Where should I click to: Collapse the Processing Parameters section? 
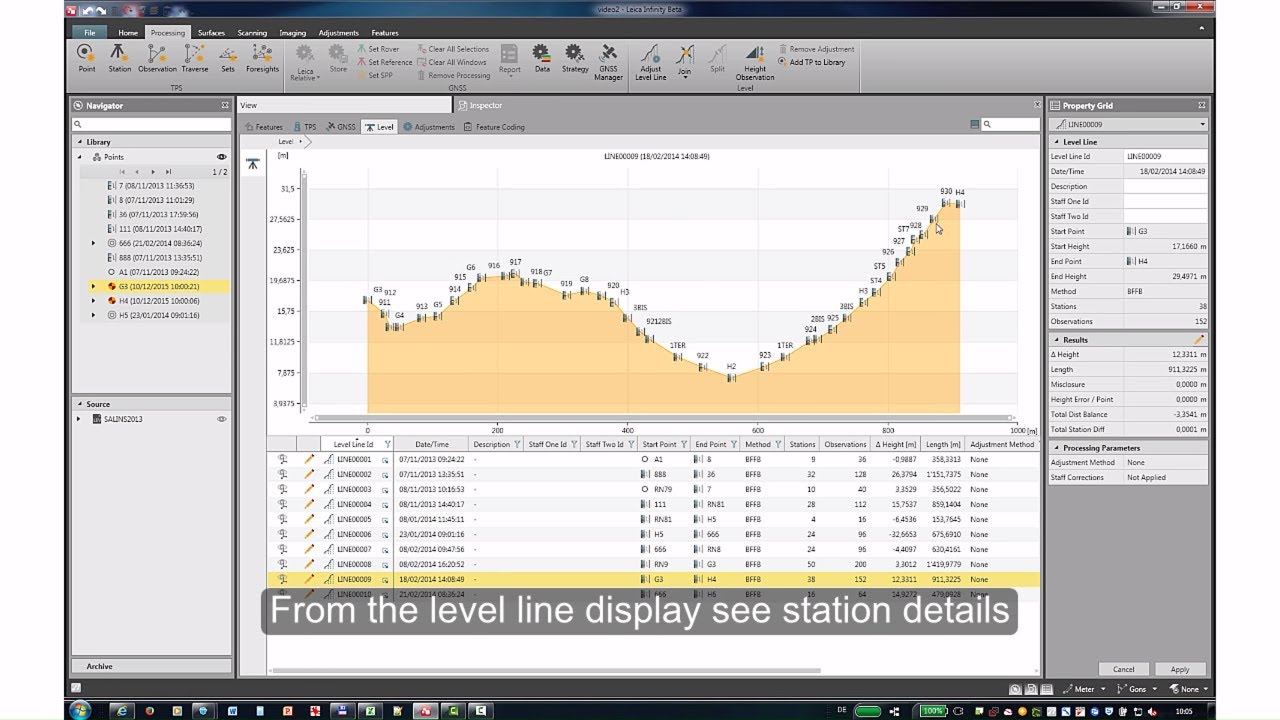pyautogui.click(x=1056, y=448)
